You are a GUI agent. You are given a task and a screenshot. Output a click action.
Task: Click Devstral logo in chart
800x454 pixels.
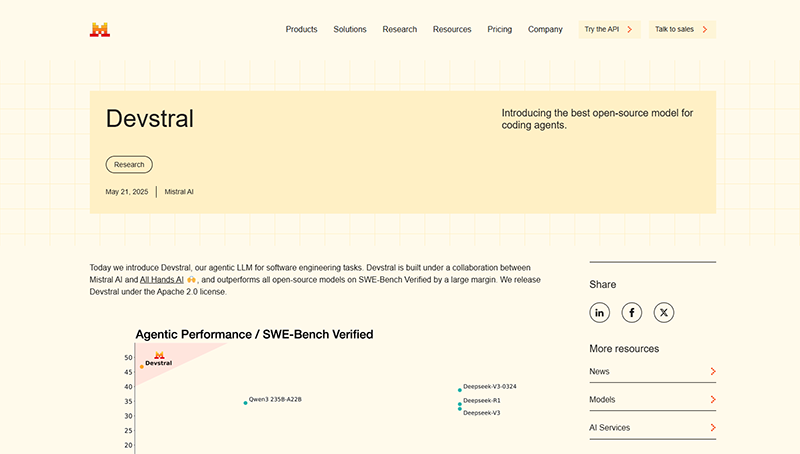coord(159,355)
